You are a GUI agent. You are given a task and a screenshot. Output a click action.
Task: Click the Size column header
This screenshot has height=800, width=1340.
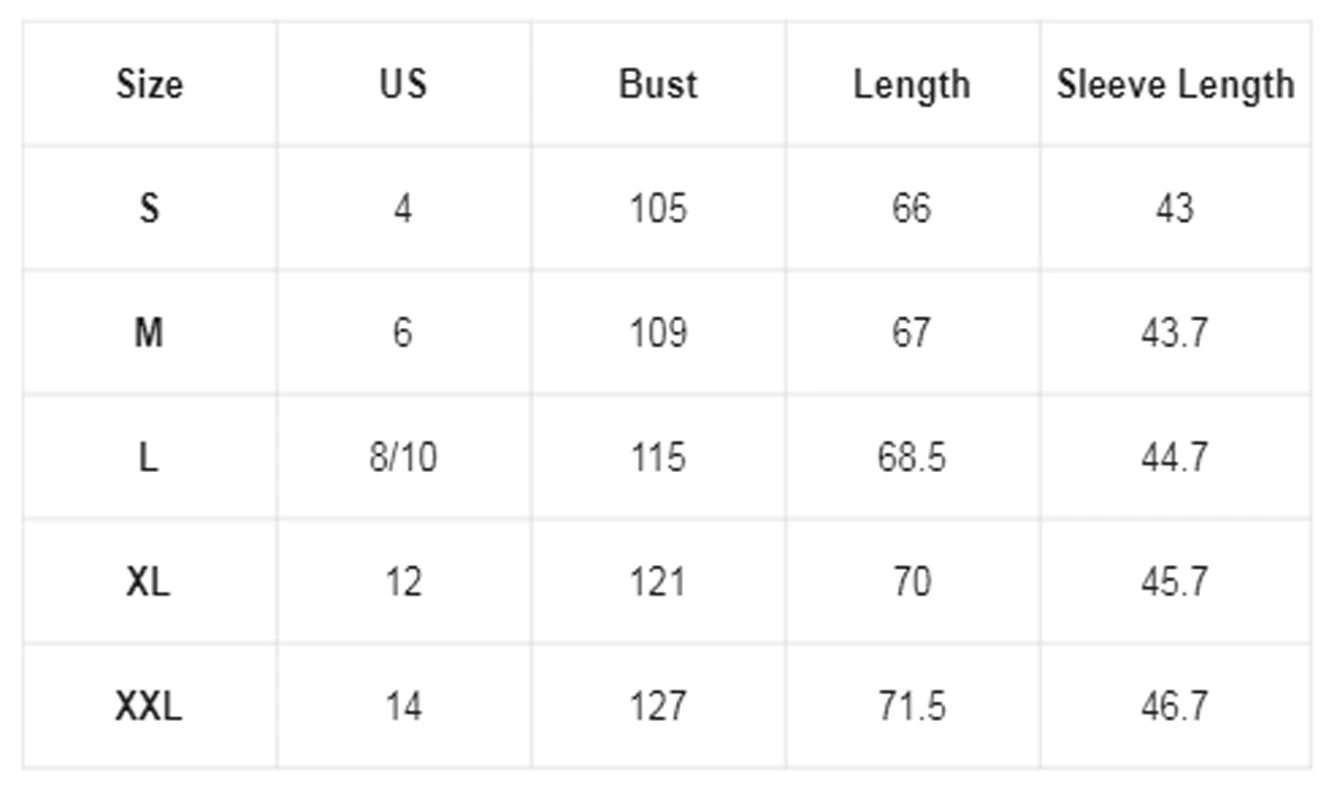tap(150, 84)
